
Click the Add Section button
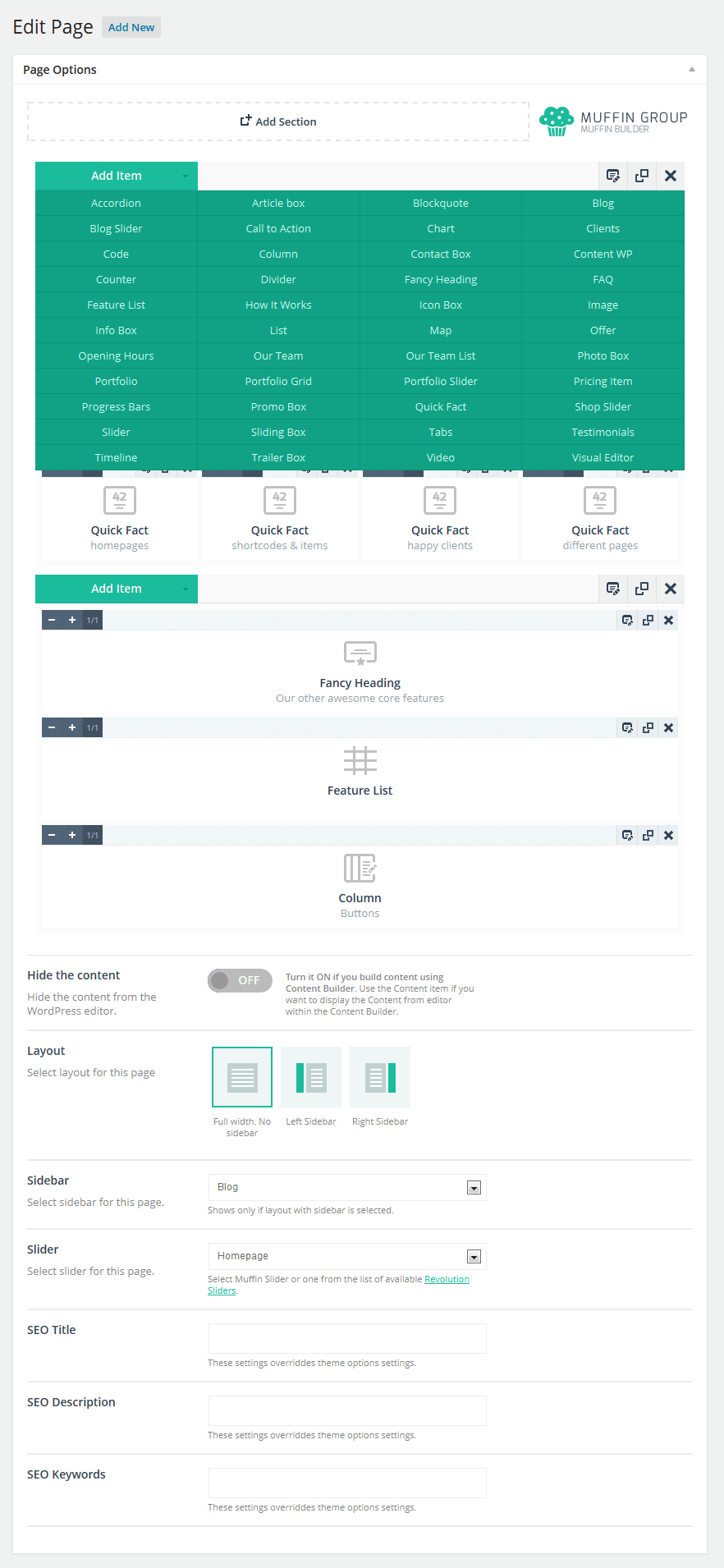tap(278, 121)
